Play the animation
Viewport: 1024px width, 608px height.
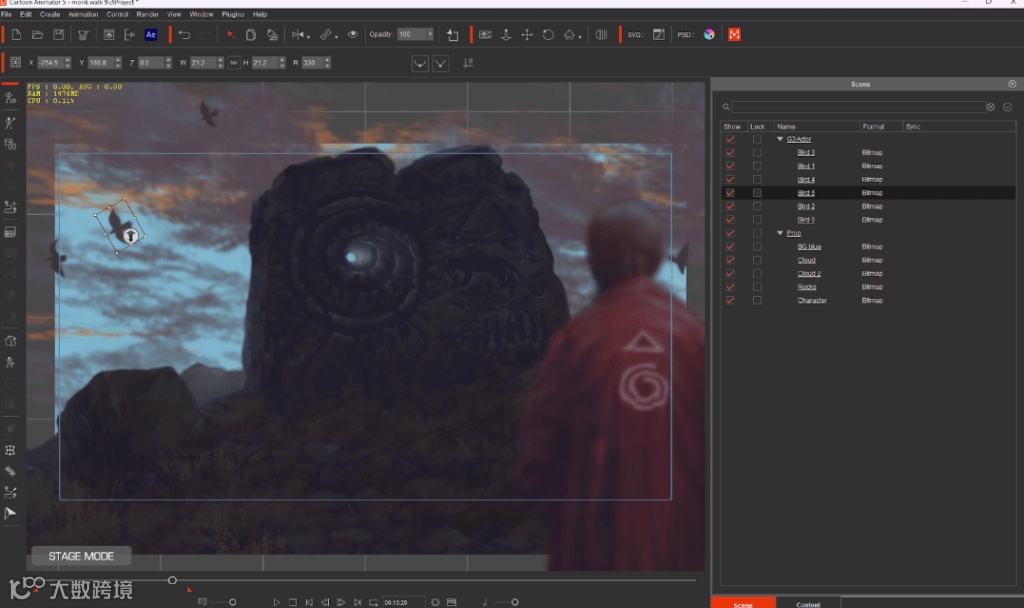pyautogui.click(x=276, y=602)
